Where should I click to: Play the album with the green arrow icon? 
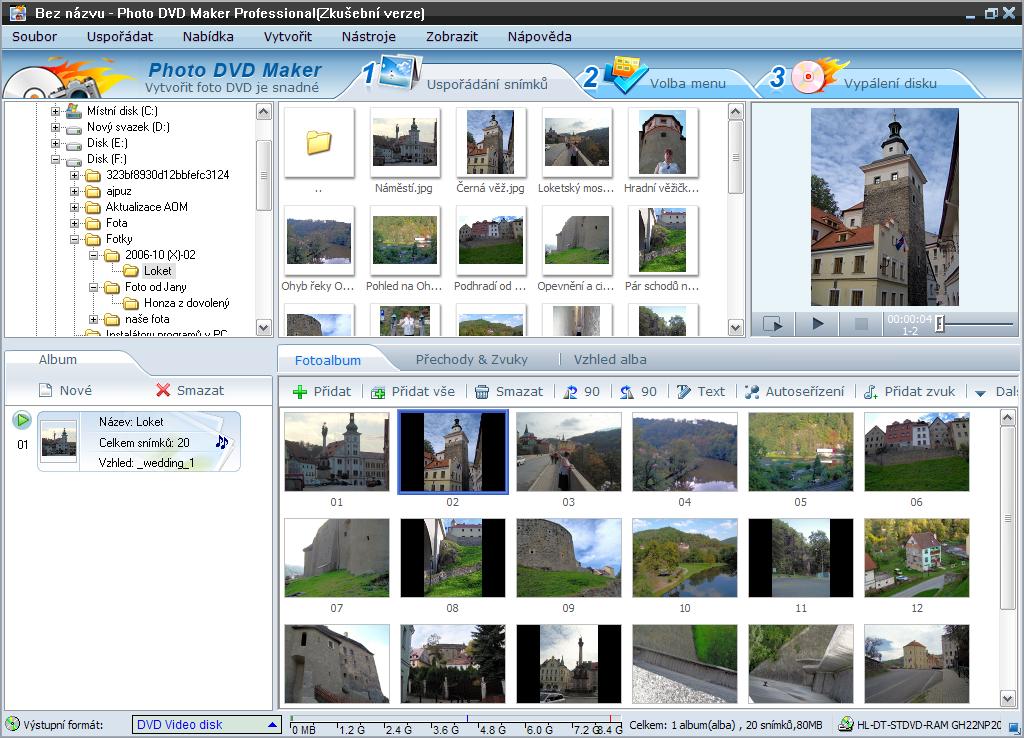22,420
